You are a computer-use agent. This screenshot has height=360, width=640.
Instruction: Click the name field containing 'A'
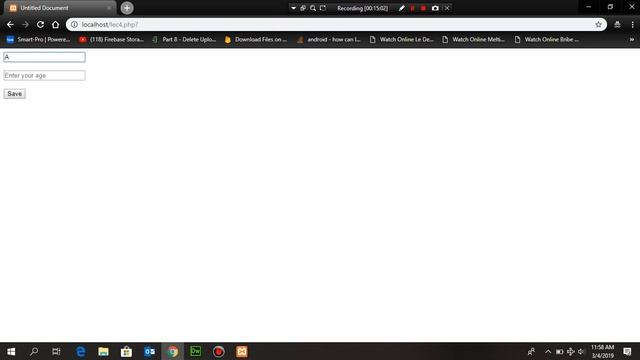pyautogui.click(x=44, y=57)
